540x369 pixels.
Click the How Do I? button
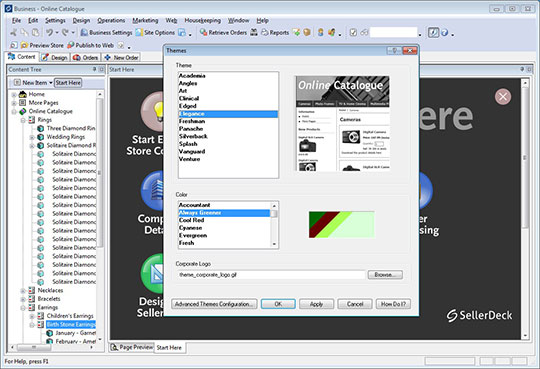point(393,304)
